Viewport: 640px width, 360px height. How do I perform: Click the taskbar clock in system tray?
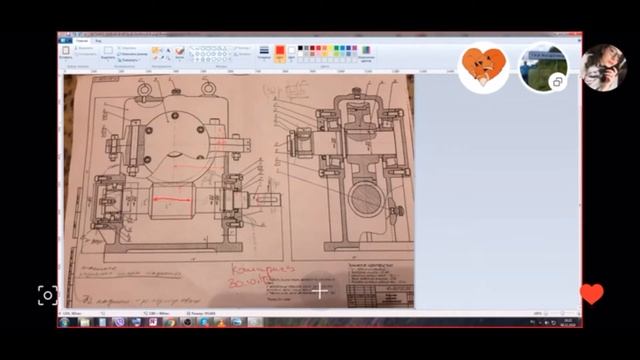pyautogui.click(x=568, y=322)
